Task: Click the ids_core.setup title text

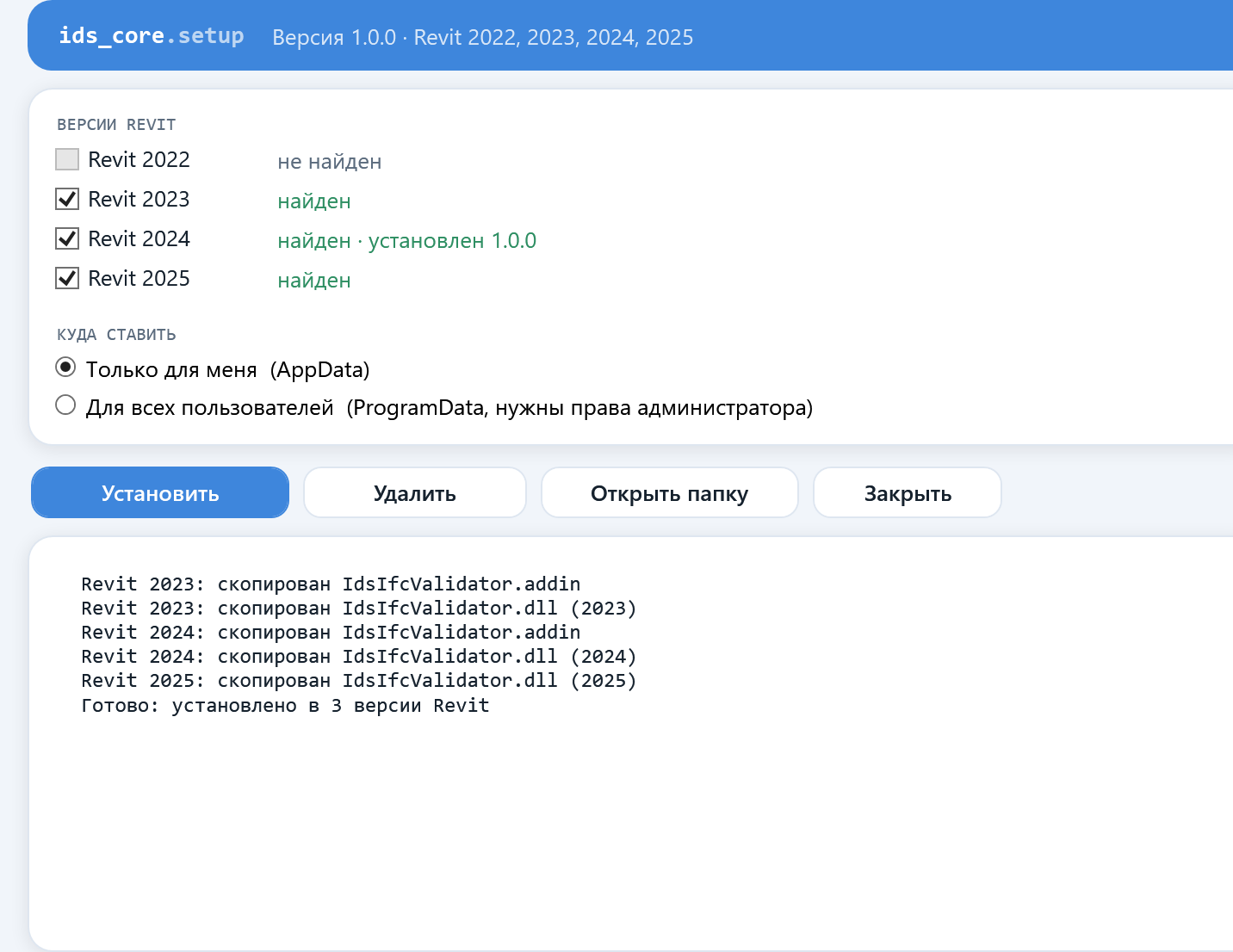Action: click(x=152, y=36)
